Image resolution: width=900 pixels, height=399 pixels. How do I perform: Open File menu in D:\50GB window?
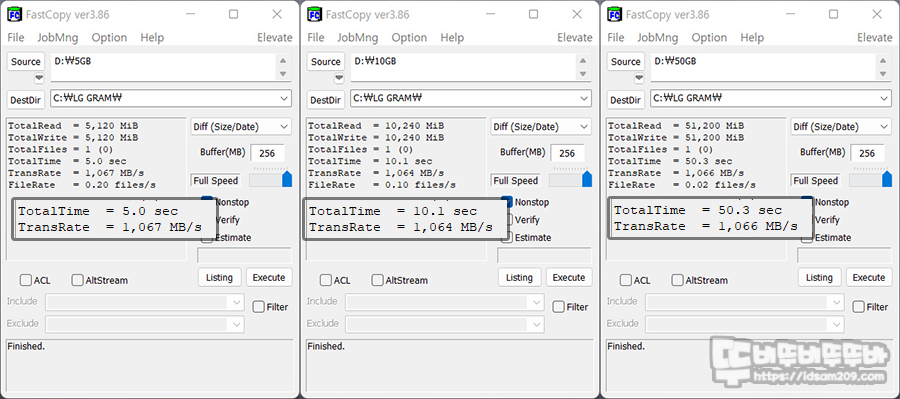(615, 37)
